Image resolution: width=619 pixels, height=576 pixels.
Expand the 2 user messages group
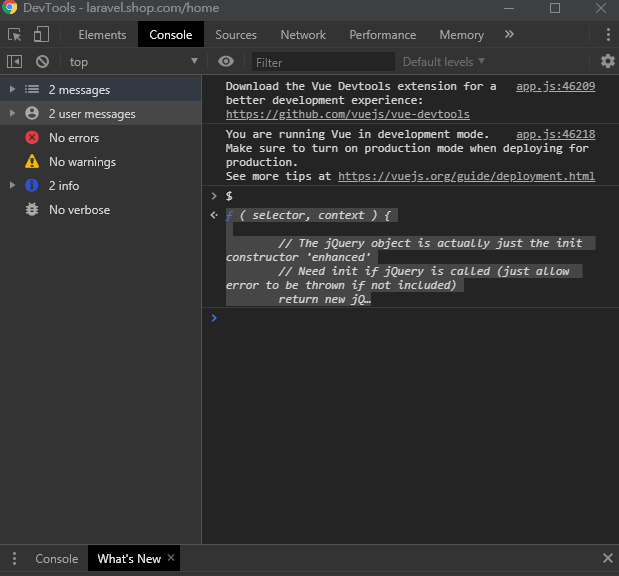[x=12, y=113]
